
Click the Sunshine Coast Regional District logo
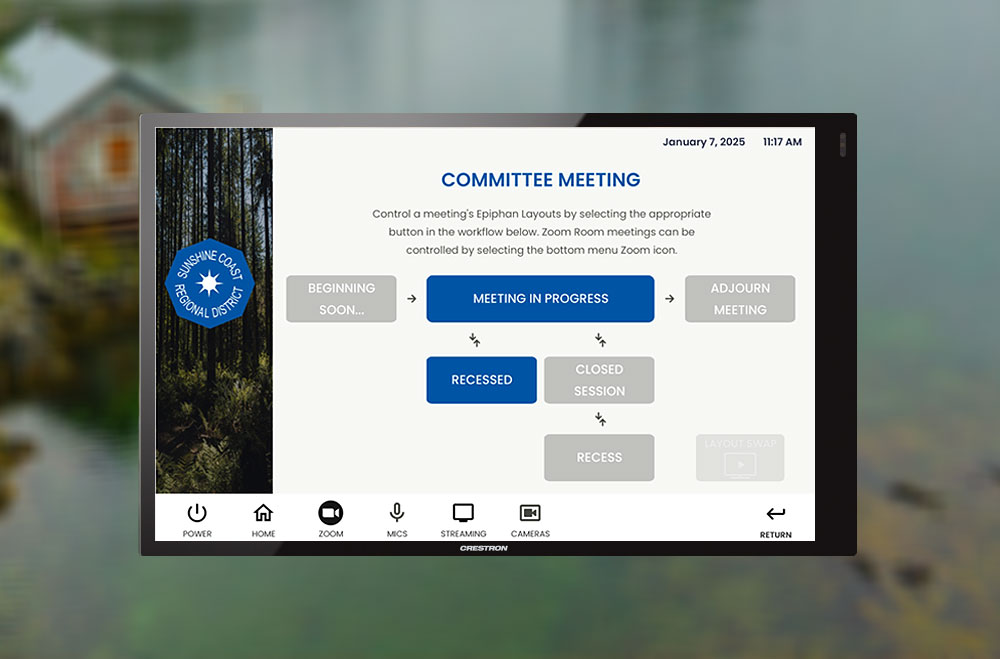(210, 283)
